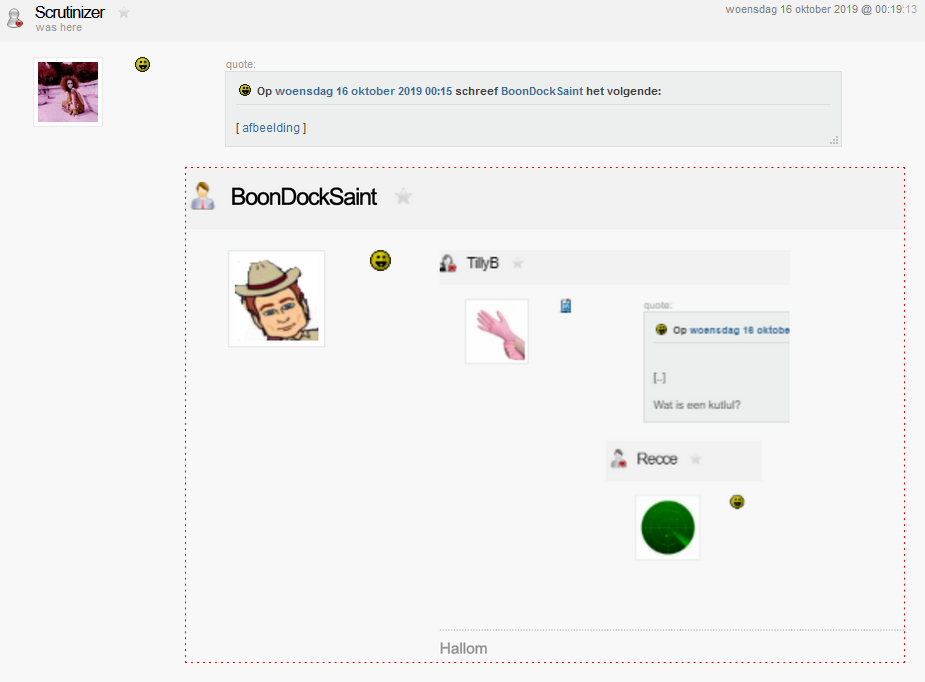925x682 pixels.
Task: Click the pink glove avatar
Action: [497, 332]
